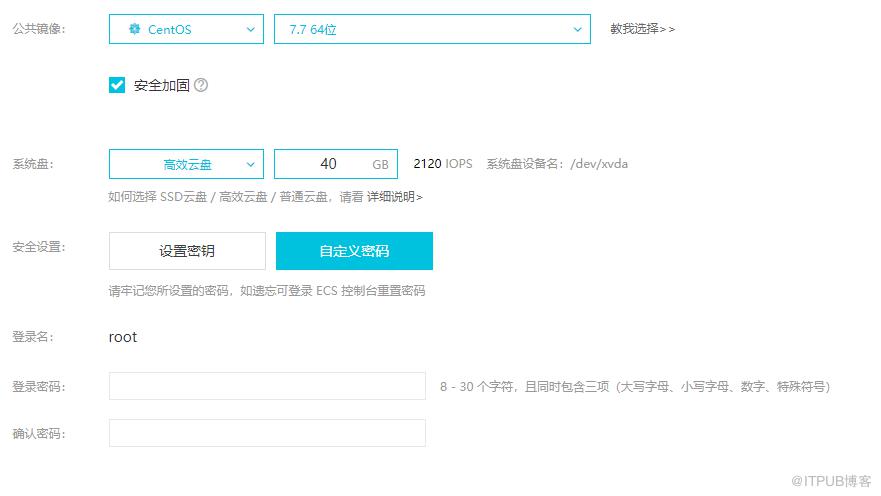Click the login name text root
Image resolution: width=881 pixels, height=496 pixels.
point(122,337)
